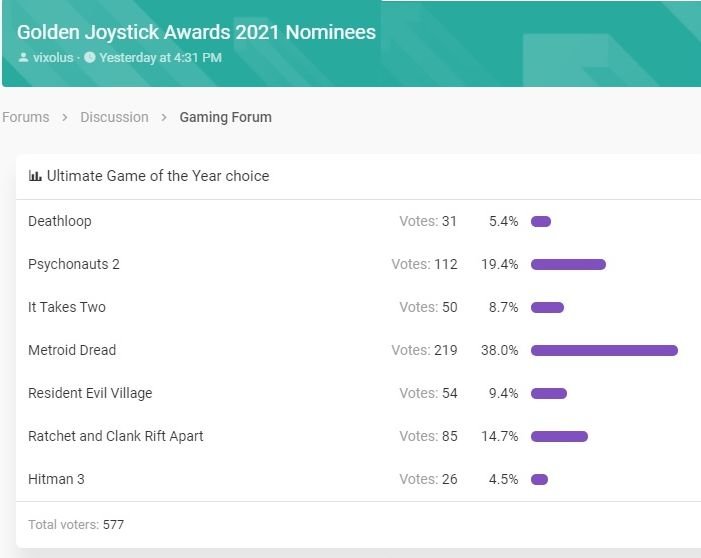Screen dimensions: 701x558
Task: Open the Gaming Forum breadcrumb
Action: 225,117
